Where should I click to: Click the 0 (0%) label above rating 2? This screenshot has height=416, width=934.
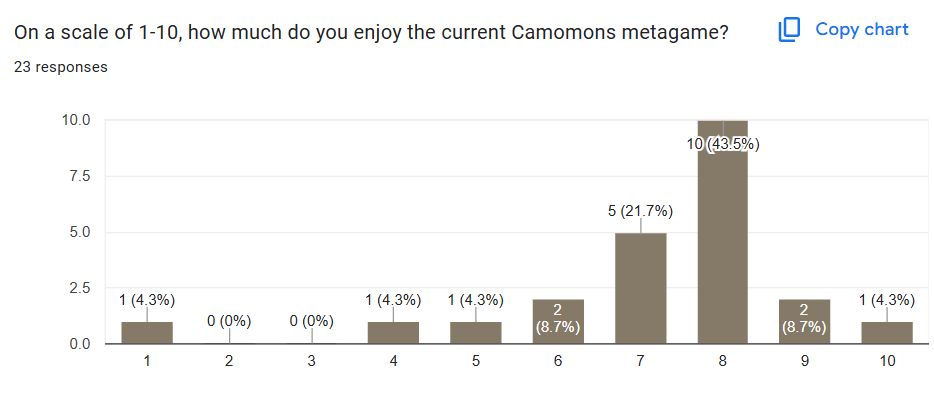229,322
